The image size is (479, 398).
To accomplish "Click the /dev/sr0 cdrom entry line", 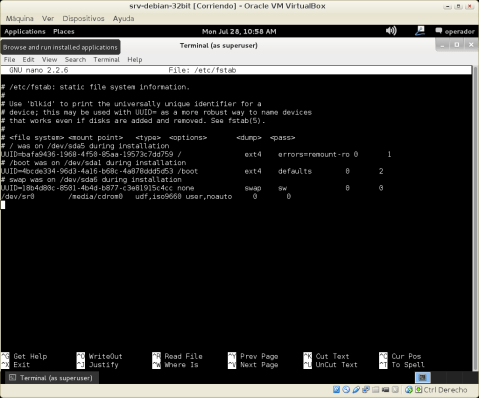I will (146, 196).
